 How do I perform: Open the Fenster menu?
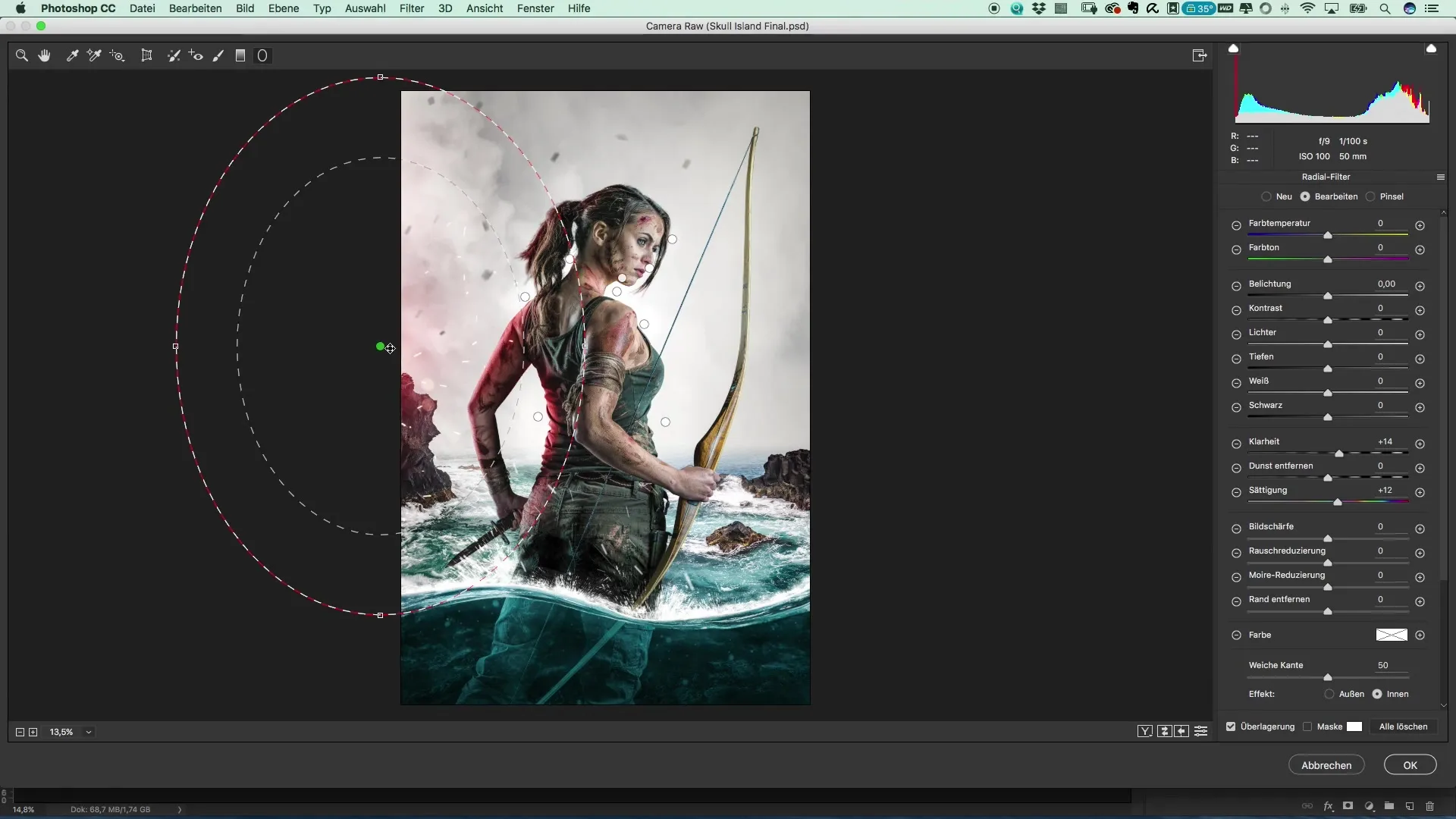pos(535,8)
